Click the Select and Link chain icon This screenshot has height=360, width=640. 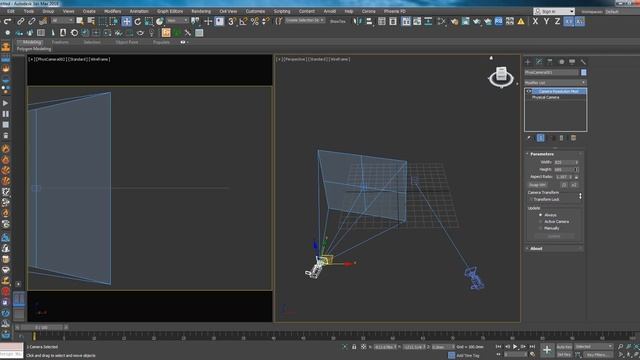coord(20,21)
